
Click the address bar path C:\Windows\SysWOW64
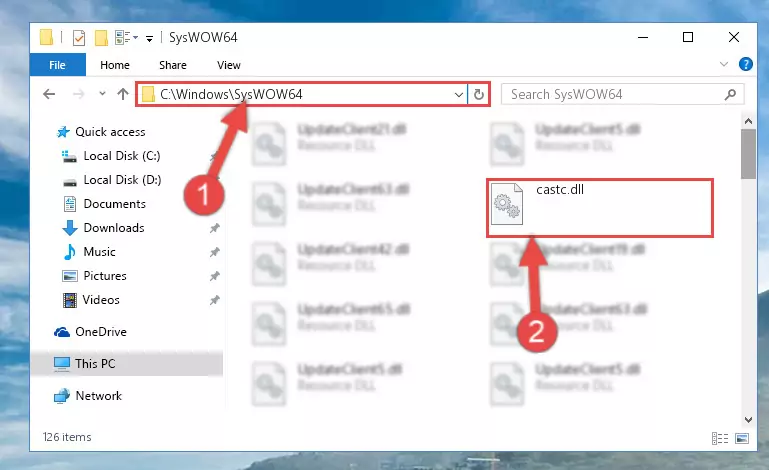231,94
